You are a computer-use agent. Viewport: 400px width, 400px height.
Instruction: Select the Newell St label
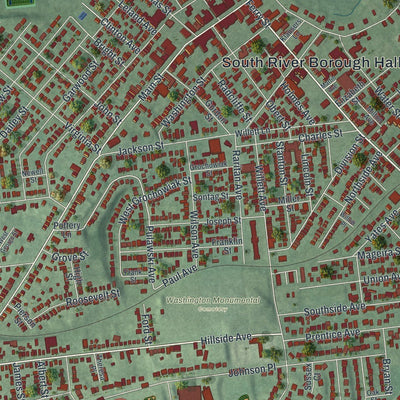(33, 176)
